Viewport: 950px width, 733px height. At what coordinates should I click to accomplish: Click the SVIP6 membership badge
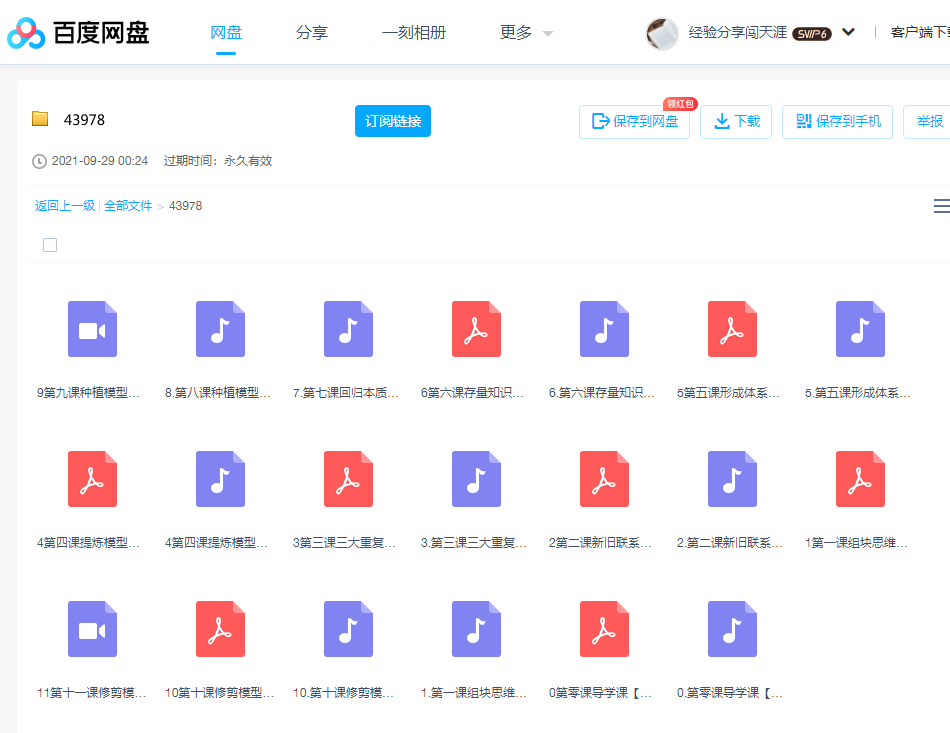[x=812, y=34]
